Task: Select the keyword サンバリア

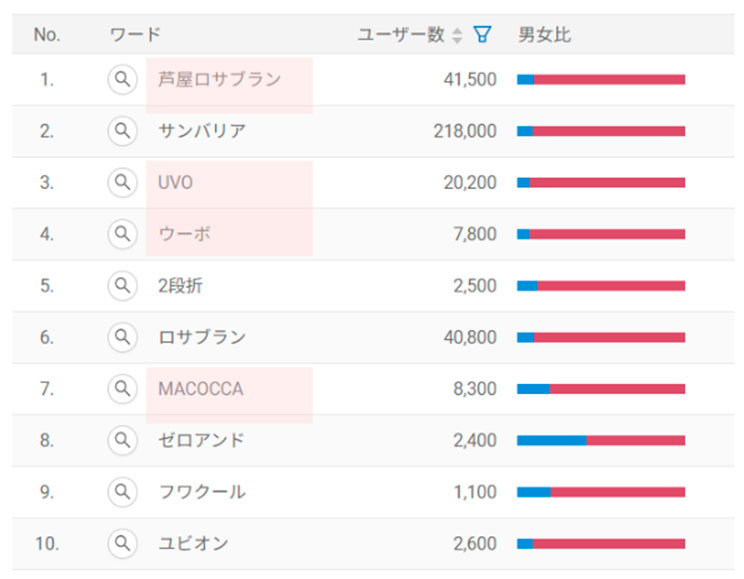Action: click(x=202, y=131)
